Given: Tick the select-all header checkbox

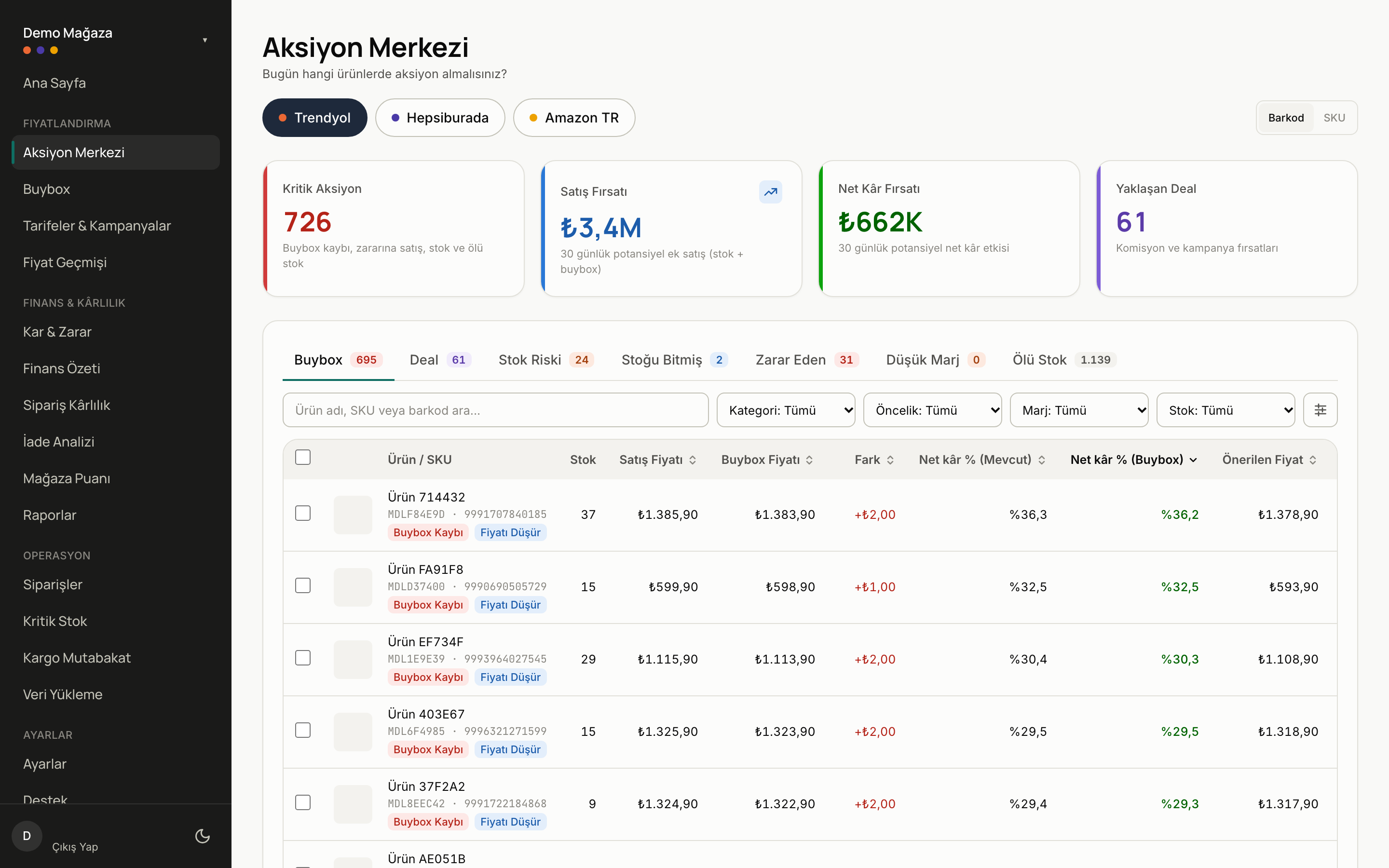Looking at the screenshot, I should pyautogui.click(x=302, y=457).
